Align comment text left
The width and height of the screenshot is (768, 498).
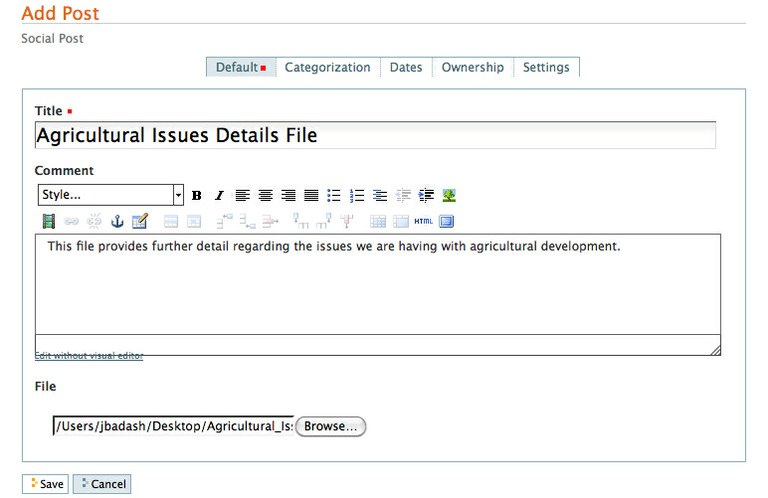(x=243, y=195)
